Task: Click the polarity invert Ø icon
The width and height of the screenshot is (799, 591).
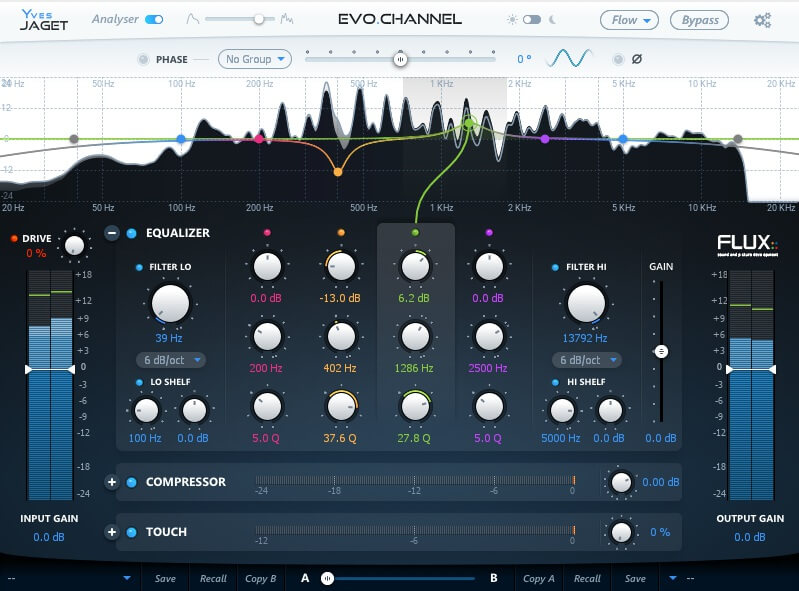Action: pyautogui.click(x=636, y=59)
